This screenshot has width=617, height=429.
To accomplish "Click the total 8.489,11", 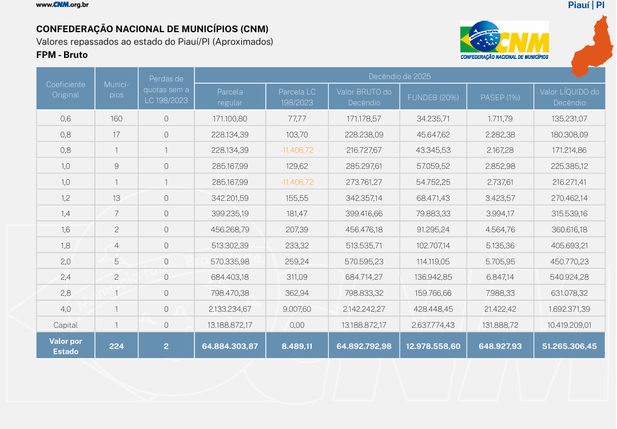I will tap(297, 346).
